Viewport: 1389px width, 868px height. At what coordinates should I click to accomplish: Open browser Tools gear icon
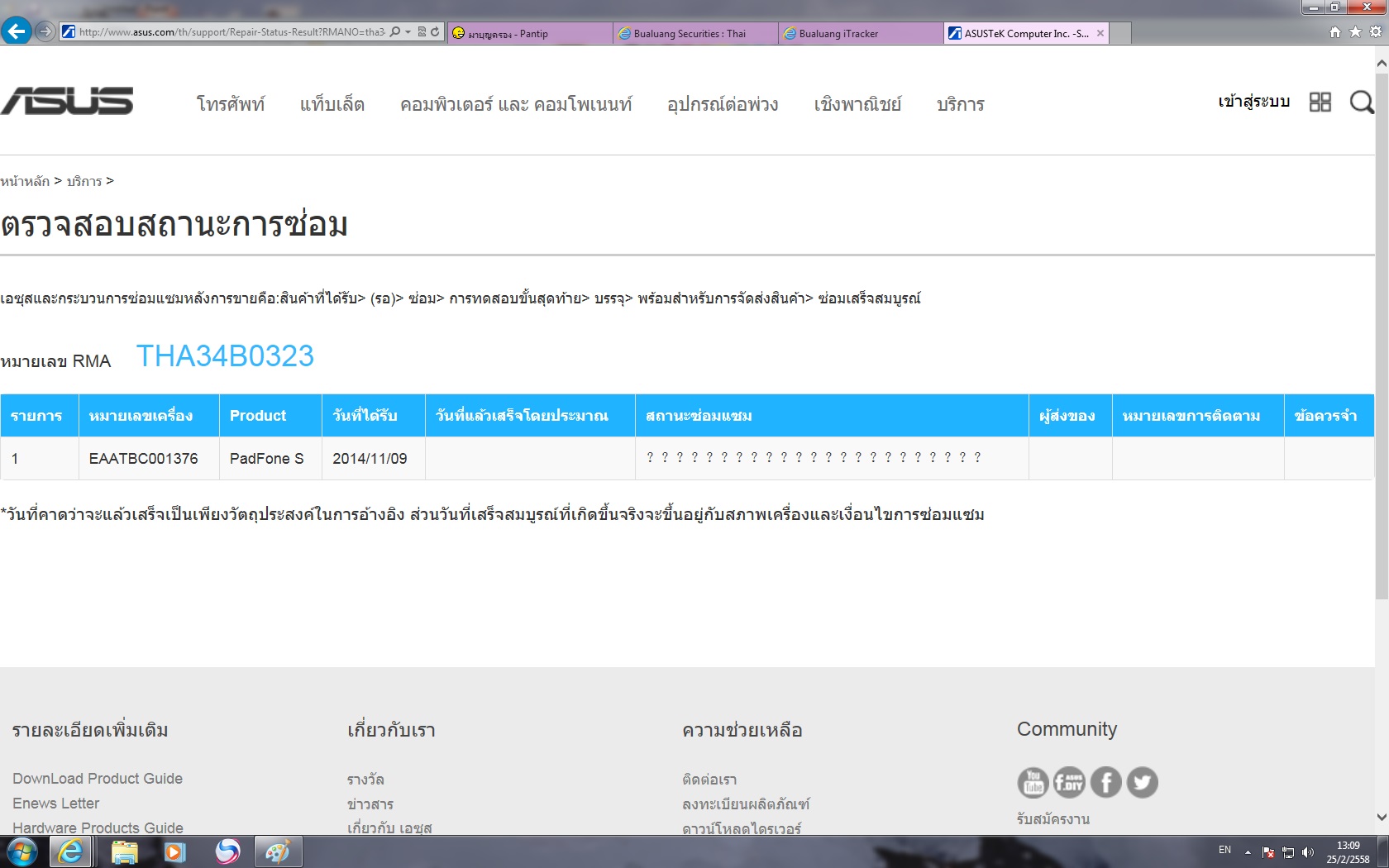1376,32
